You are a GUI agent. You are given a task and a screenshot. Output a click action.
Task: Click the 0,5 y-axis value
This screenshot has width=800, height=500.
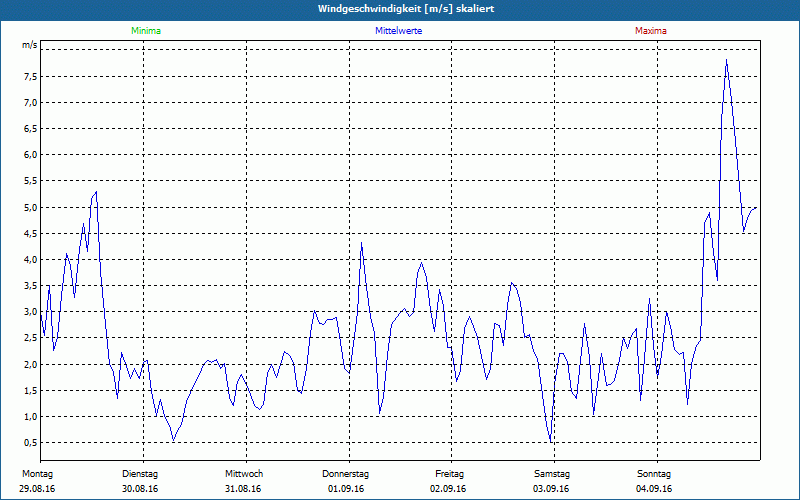[x=30, y=442]
